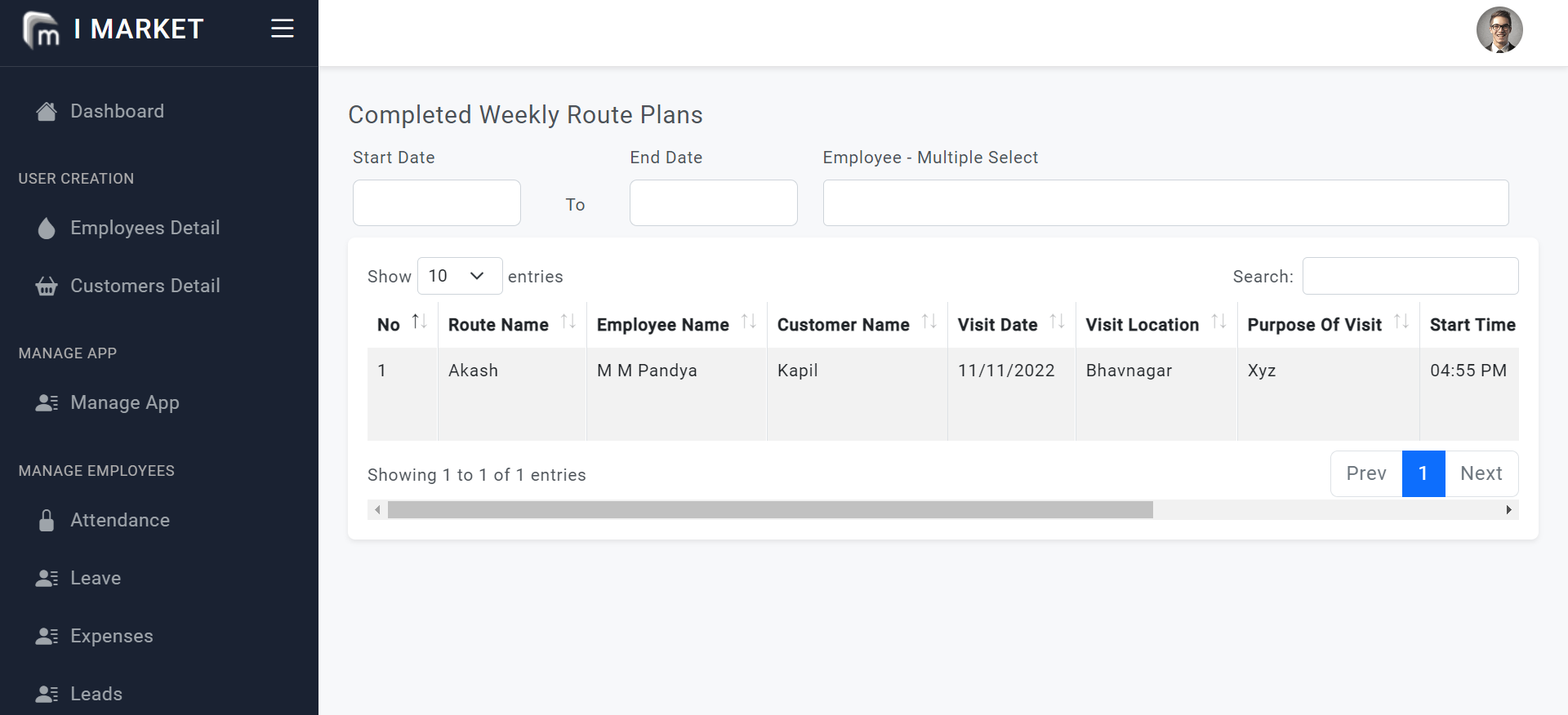Open the Leave menu item
Viewport: 1568px width, 715px height.
click(96, 579)
